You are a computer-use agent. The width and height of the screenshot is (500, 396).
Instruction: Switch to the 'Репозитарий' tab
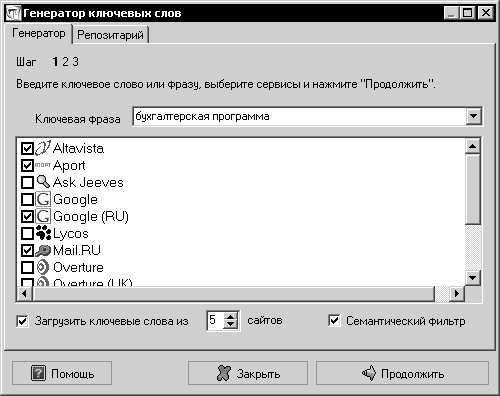pyautogui.click(x=110, y=35)
